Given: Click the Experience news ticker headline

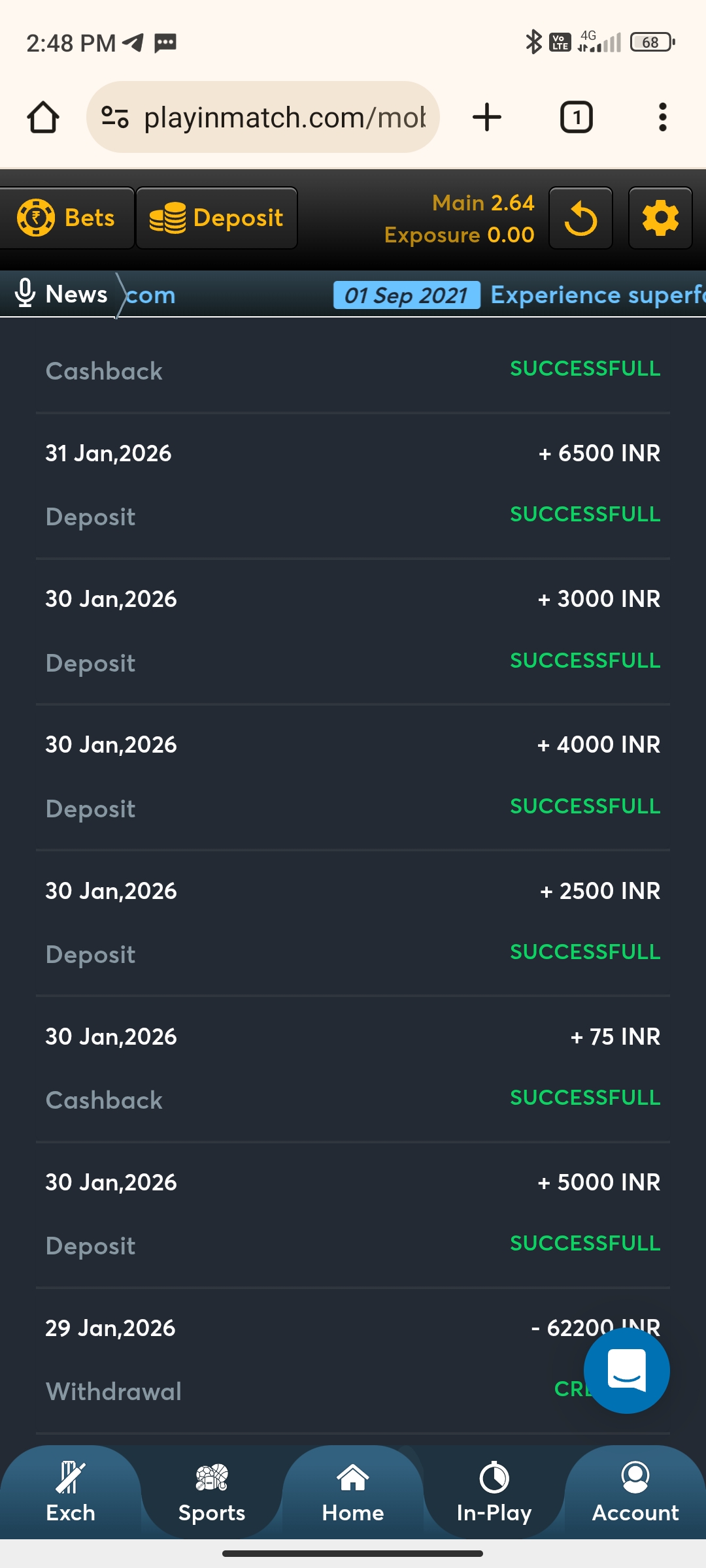Looking at the screenshot, I should point(596,295).
